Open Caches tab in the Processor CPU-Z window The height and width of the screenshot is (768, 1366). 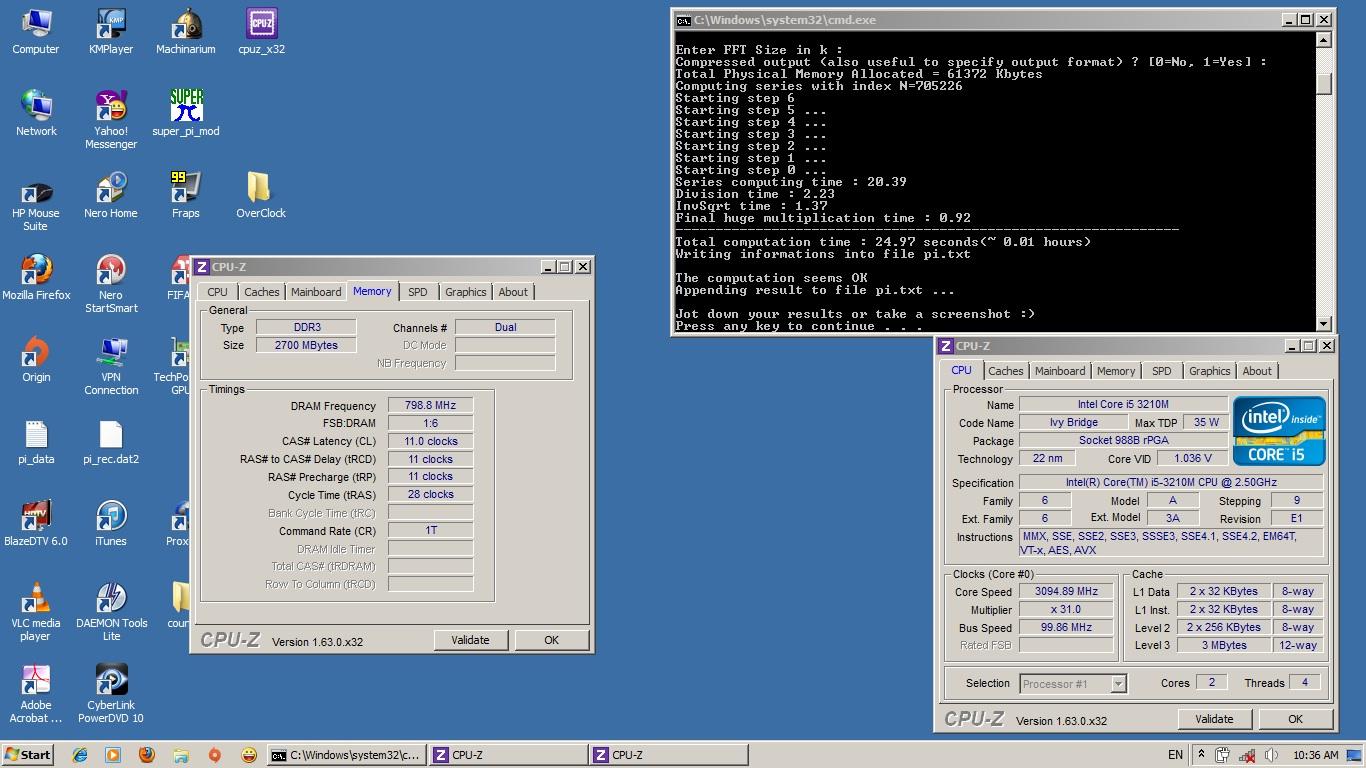coord(1006,371)
